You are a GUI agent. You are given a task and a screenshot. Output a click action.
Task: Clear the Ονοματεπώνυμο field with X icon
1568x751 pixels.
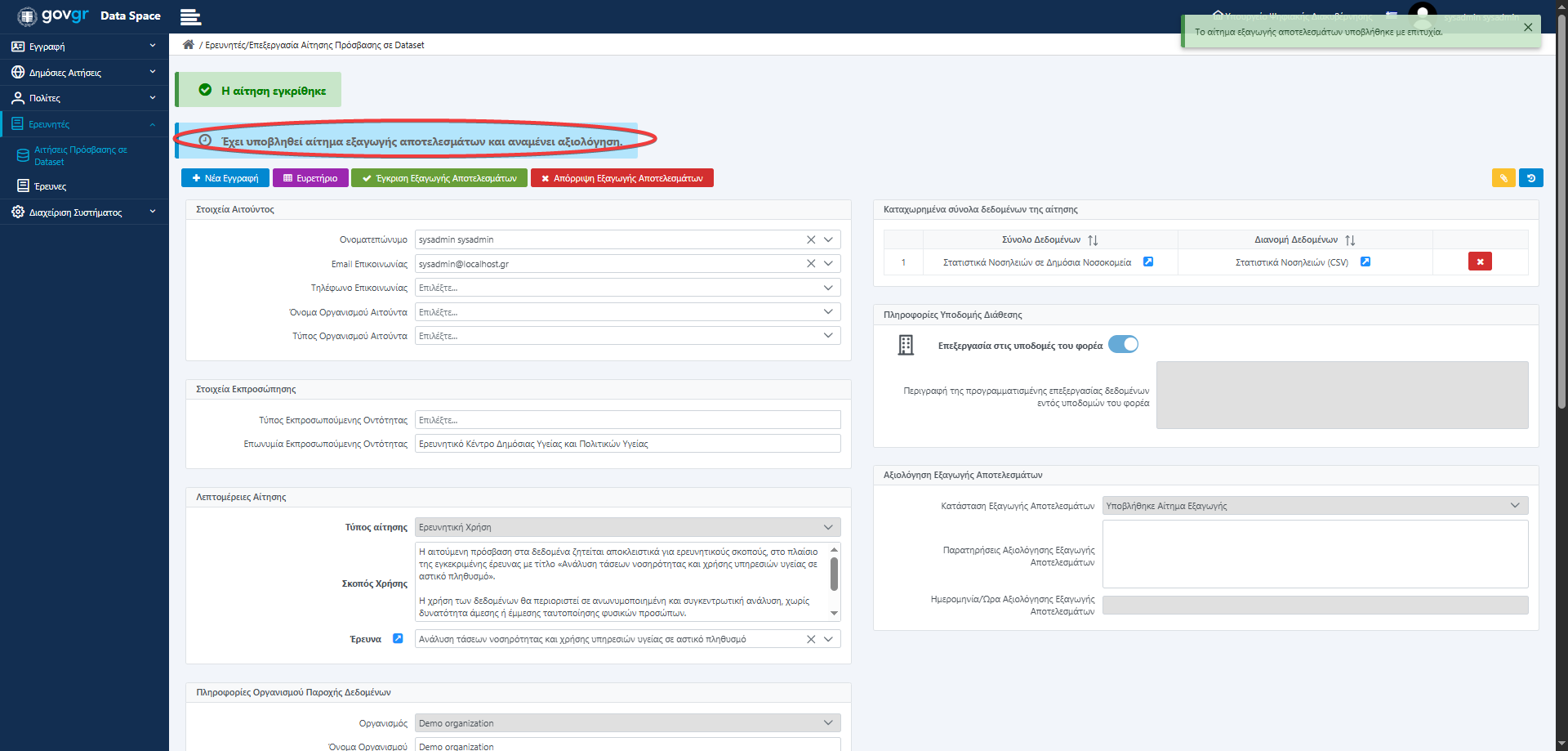click(x=811, y=239)
